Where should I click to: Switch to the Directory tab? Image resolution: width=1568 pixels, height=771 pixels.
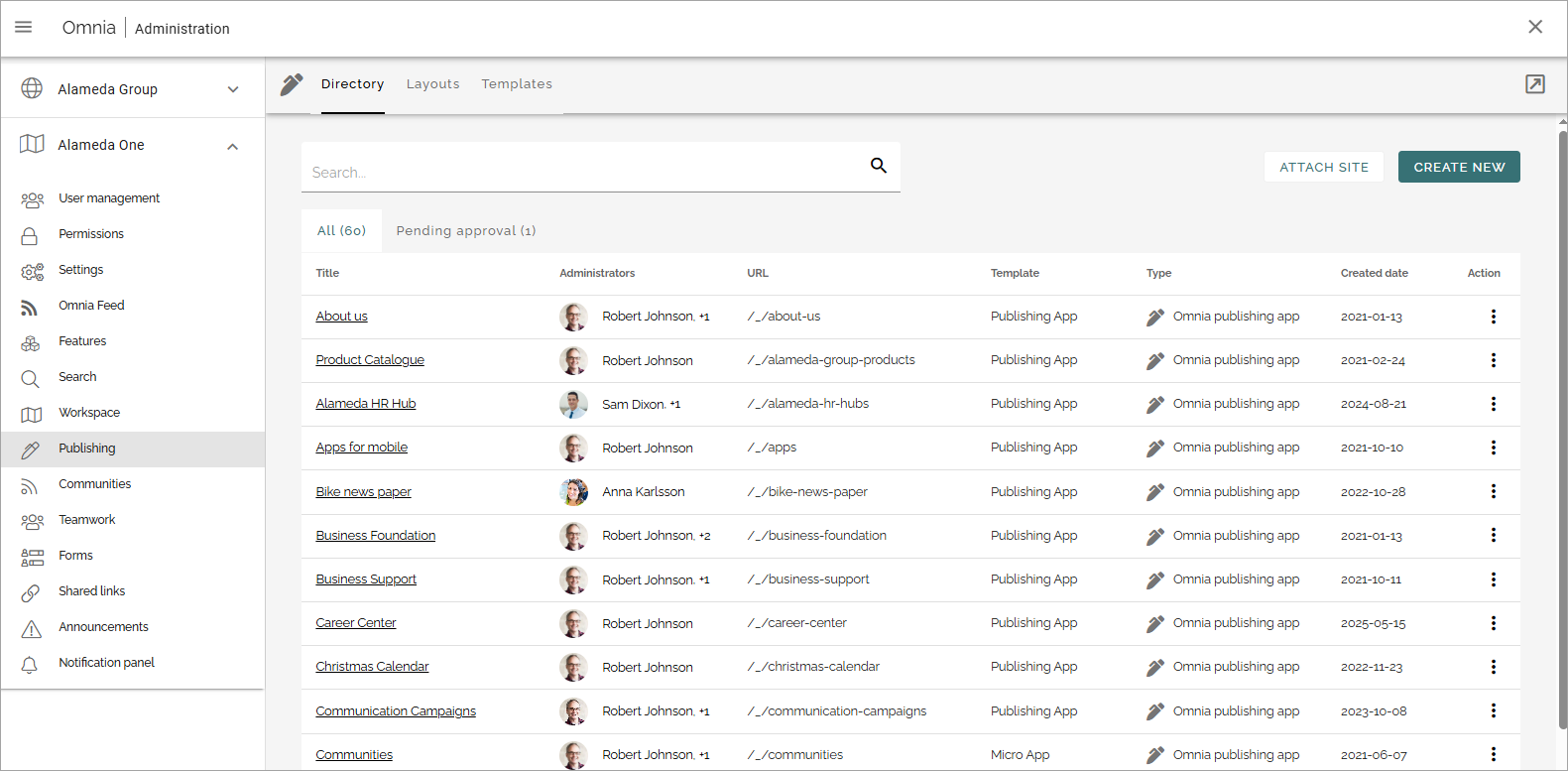352,84
